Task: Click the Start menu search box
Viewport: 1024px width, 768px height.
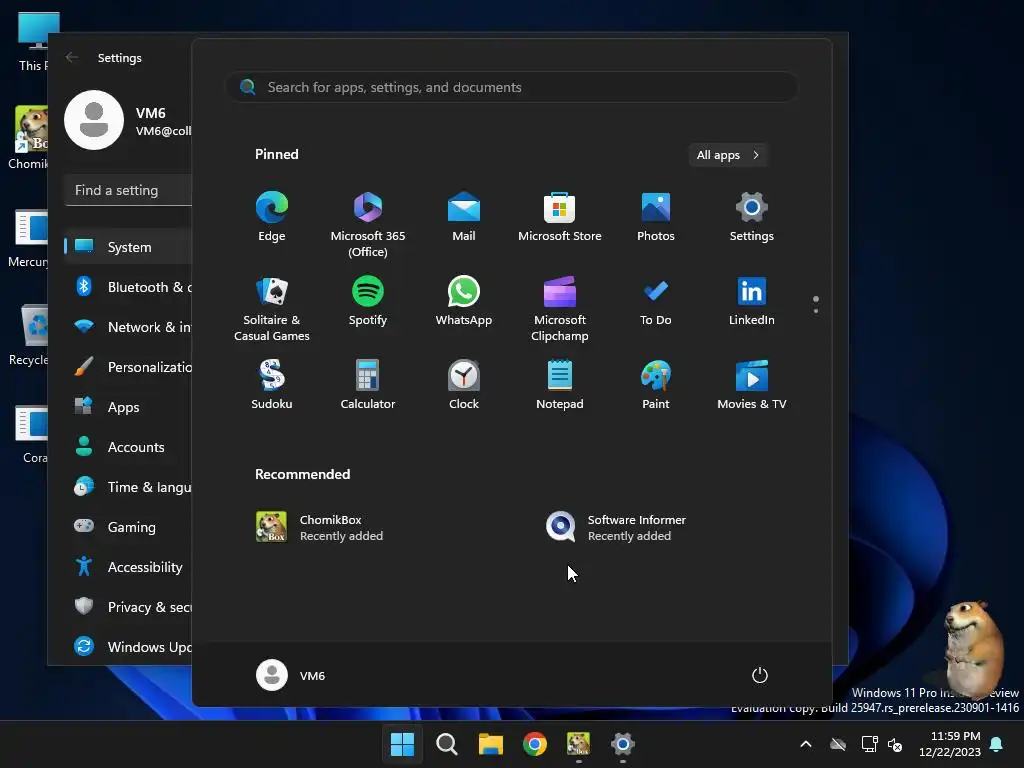Action: point(512,87)
